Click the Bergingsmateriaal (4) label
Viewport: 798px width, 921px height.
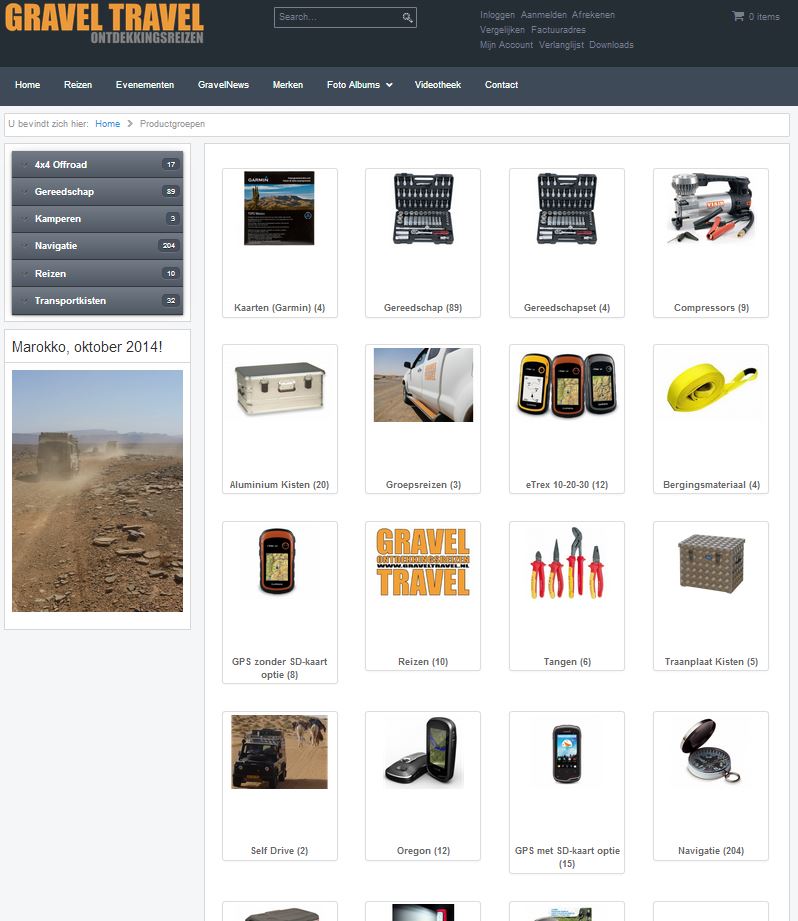pos(711,485)
